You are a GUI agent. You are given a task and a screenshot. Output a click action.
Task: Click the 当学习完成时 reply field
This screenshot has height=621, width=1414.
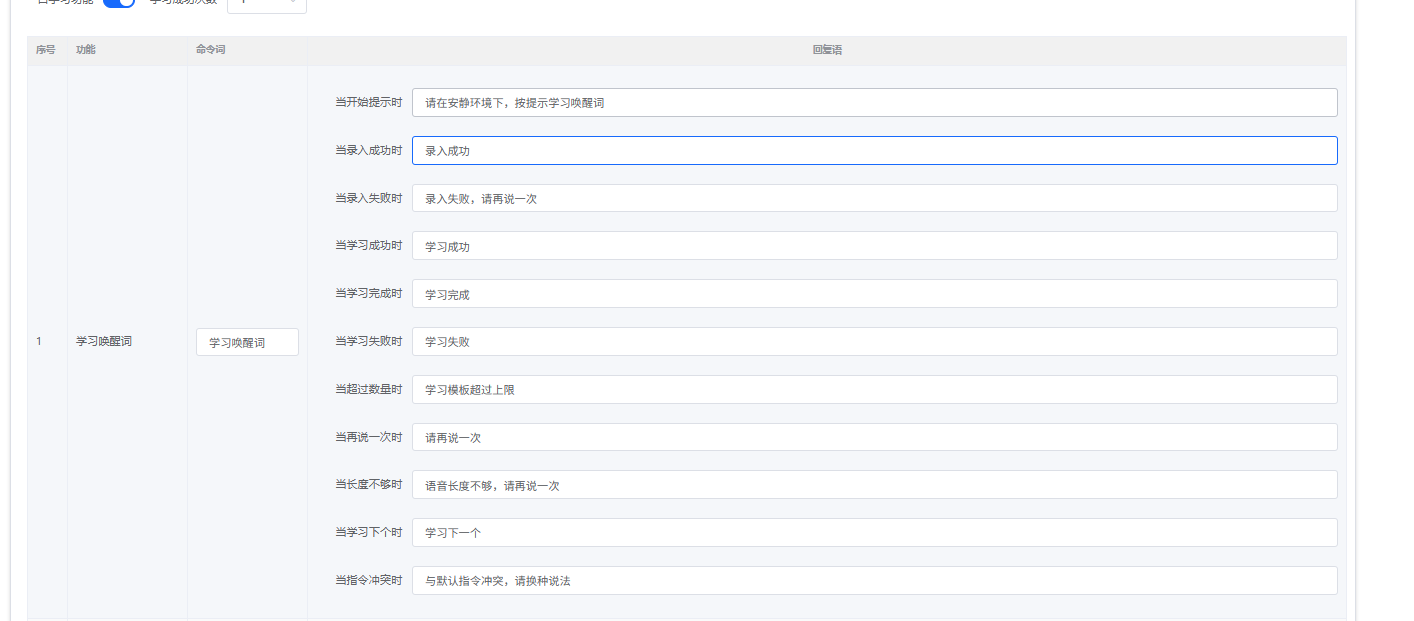tap(874, 294)
